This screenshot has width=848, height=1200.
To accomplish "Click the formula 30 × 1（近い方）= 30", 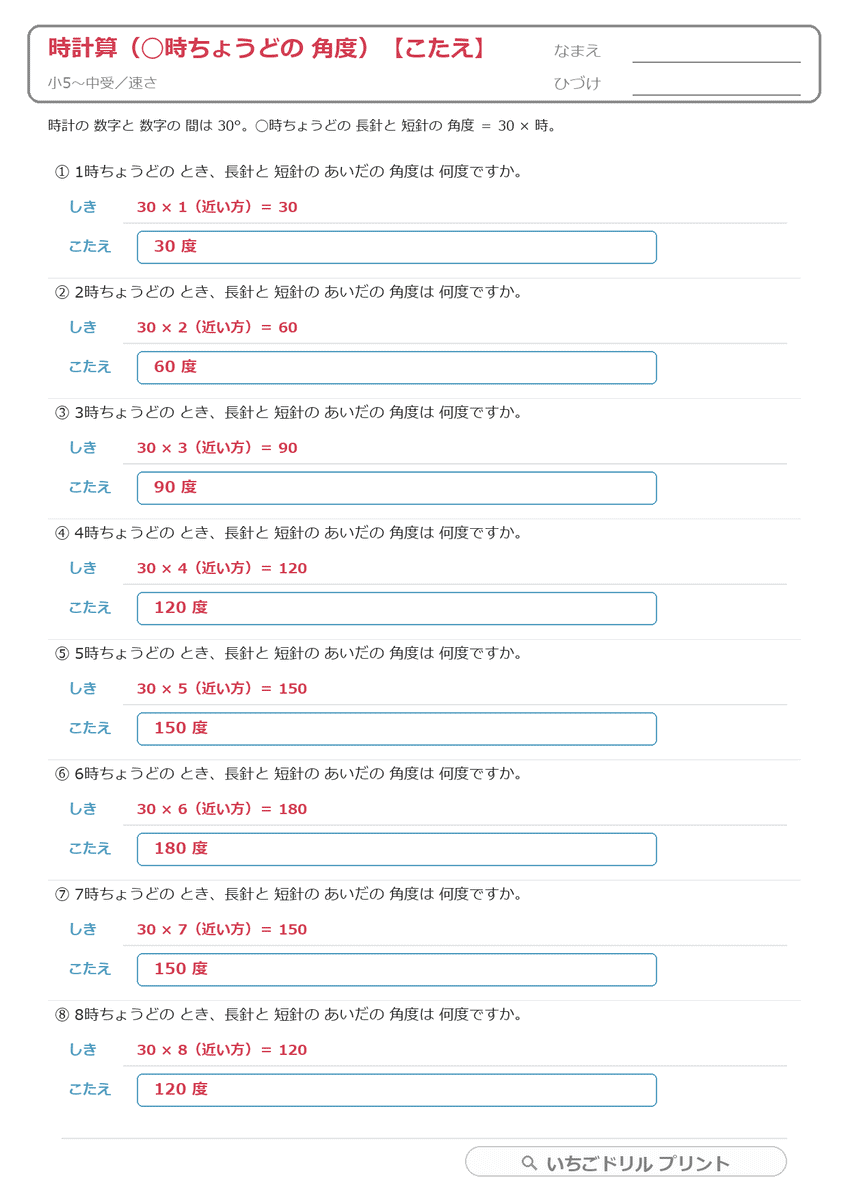I will coord(217,207).
